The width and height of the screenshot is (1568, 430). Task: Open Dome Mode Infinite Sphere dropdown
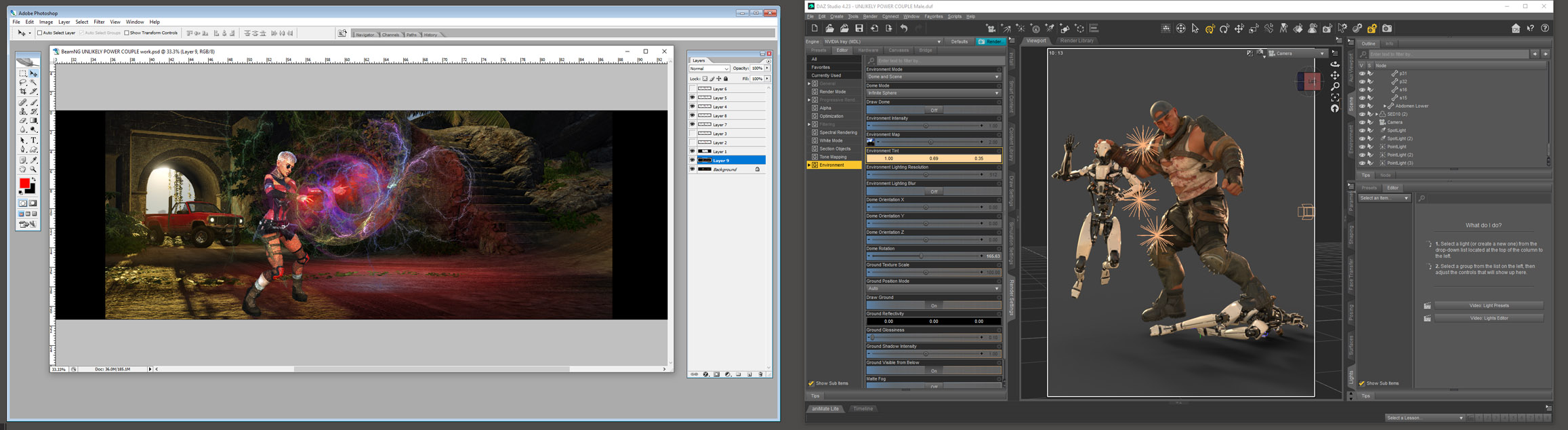point(934,93)
